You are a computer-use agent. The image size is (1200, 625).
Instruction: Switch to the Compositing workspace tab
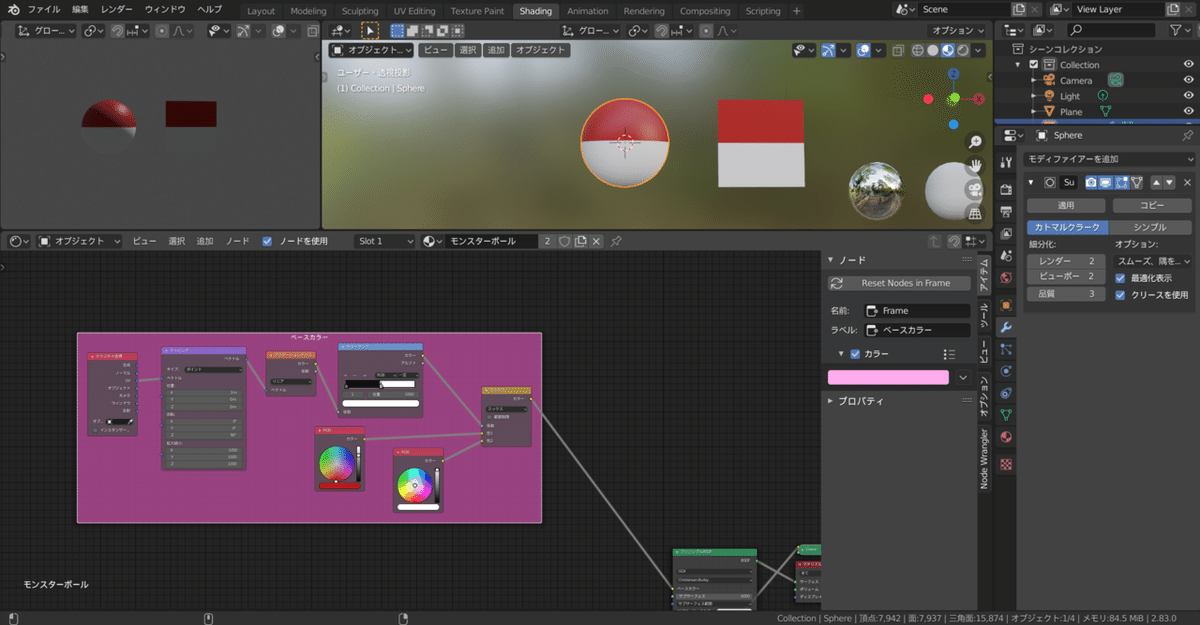point(705,11)
